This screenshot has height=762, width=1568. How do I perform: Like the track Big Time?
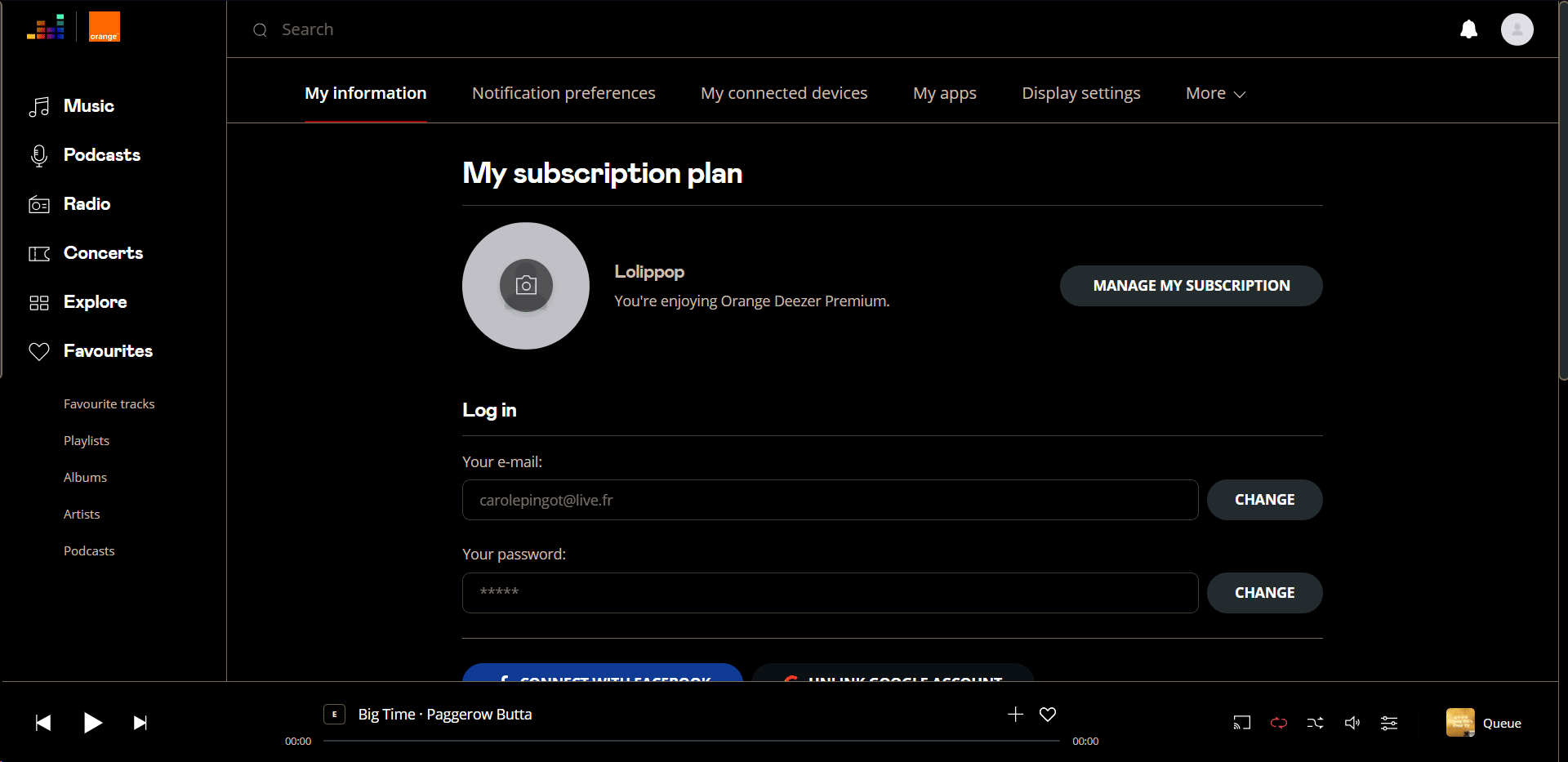1048,715
